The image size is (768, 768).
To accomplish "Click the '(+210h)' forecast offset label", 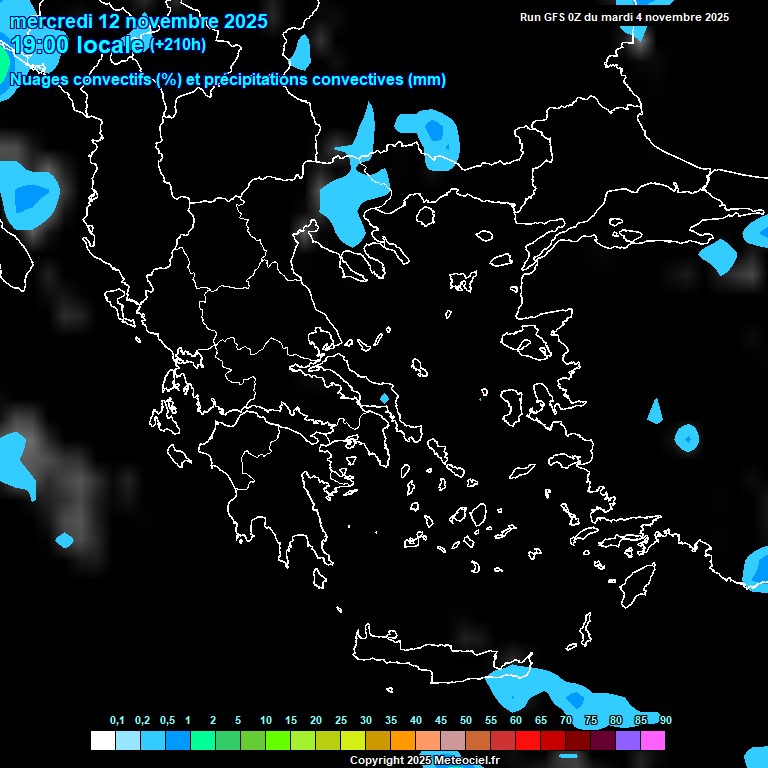I will pyautogui.click(x=178, y=45).
